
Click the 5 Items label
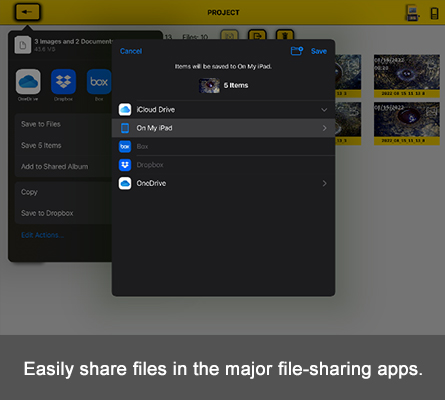pos(236,85)
